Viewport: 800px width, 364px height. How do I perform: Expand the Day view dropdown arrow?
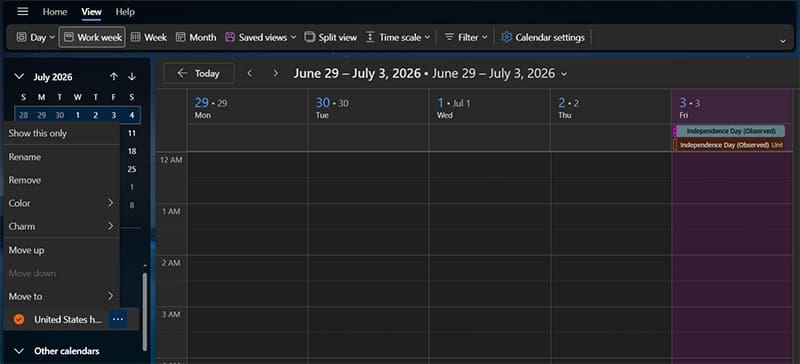click(52, 37)
